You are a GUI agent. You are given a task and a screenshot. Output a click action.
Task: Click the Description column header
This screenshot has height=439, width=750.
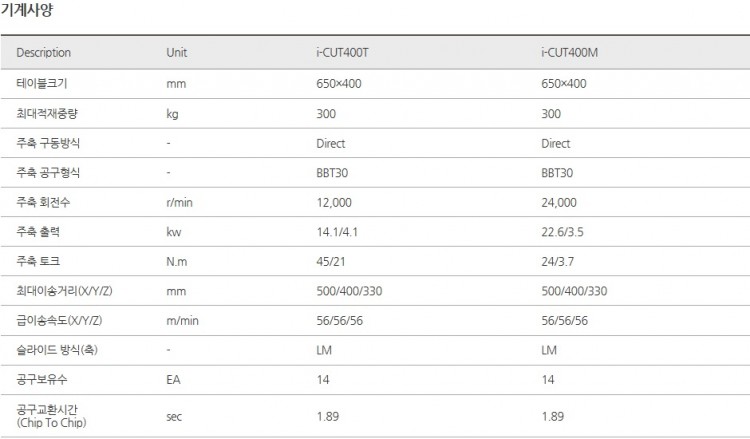pyautogui.click(x=44, y=53)
